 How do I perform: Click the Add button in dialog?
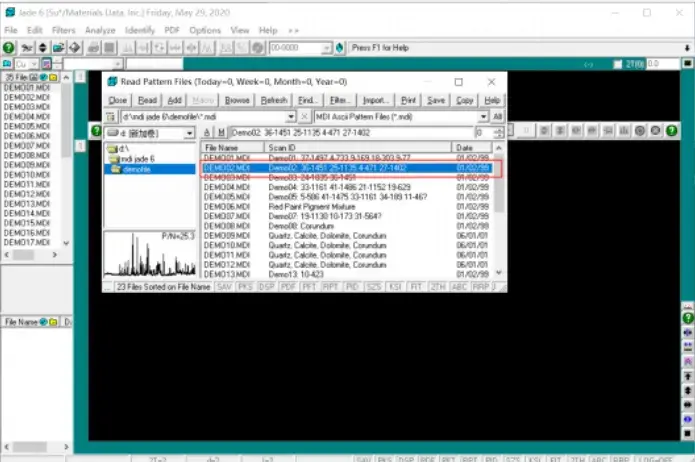tap(175, 100)
